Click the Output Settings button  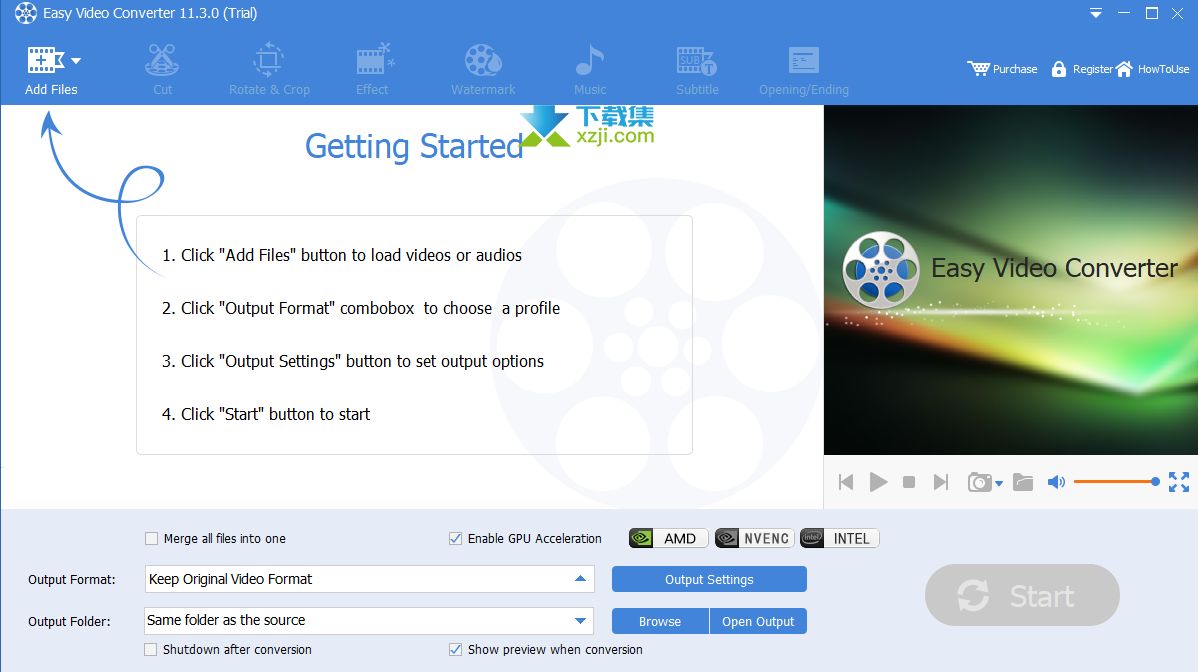709,579
